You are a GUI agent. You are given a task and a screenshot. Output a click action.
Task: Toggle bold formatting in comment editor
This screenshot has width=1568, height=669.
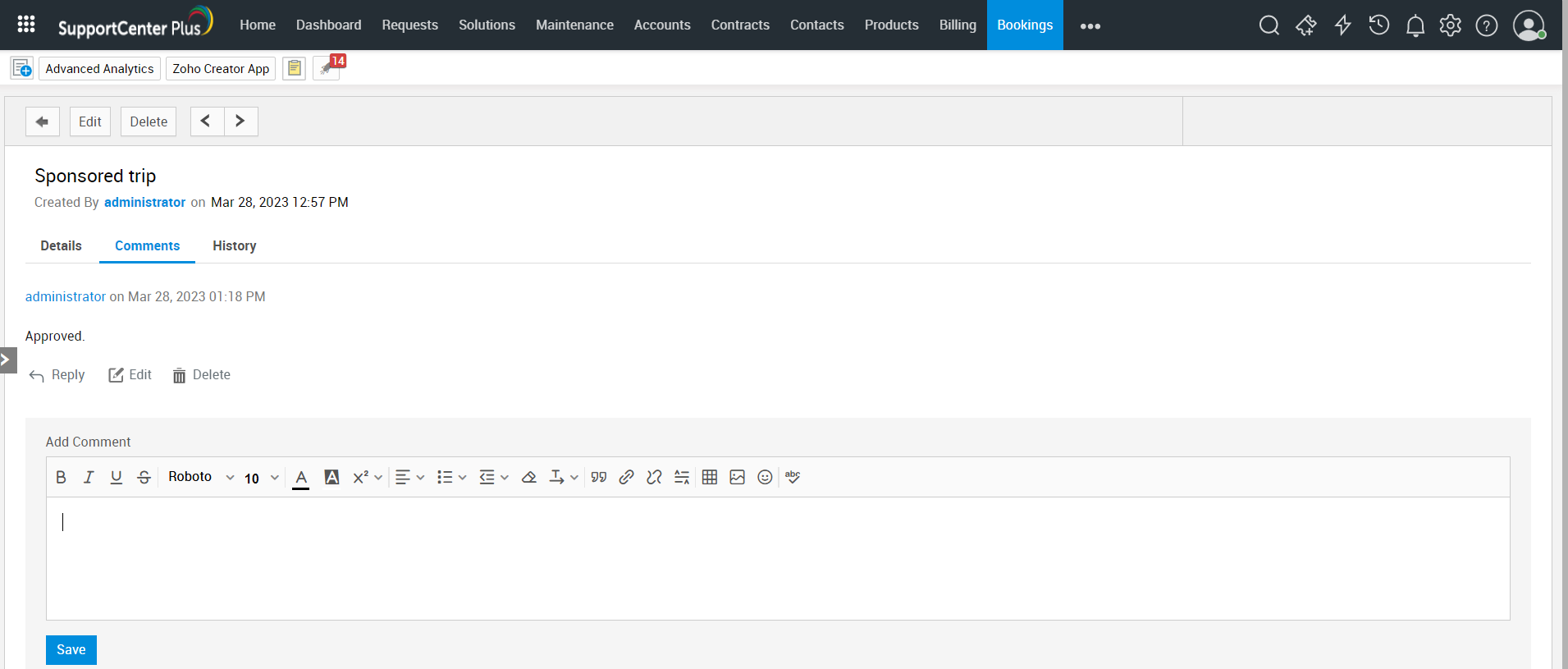click(x=61, y=477)
